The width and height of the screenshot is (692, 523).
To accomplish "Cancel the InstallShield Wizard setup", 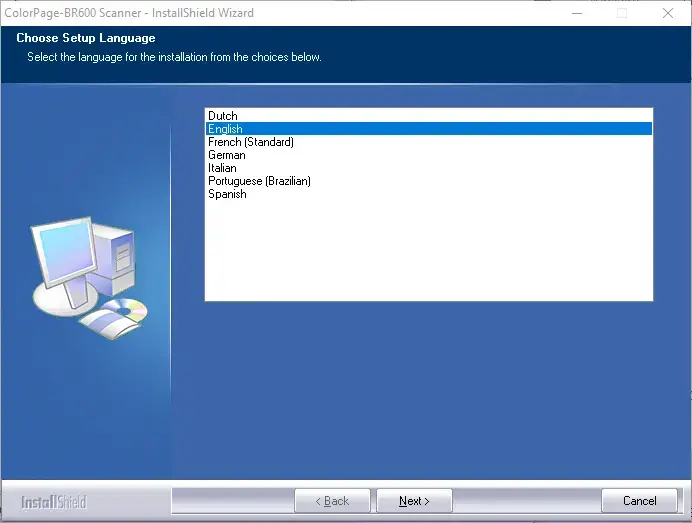I will point(639,501).
